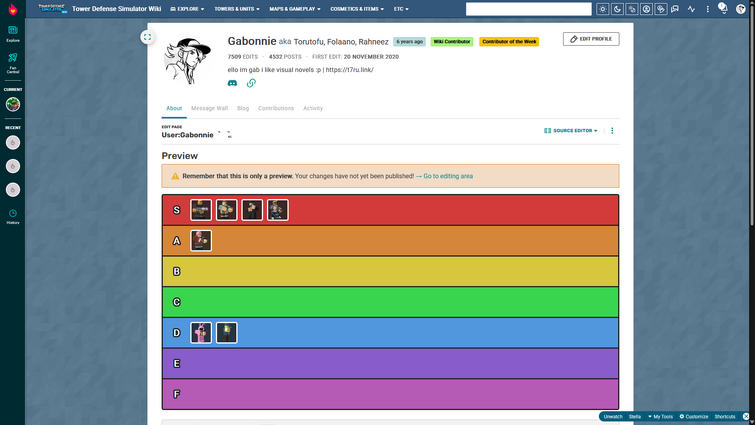755x425 pixels.
Task: Click Unwatch in the bottom toolbar
Action: [x=613, y=416]
